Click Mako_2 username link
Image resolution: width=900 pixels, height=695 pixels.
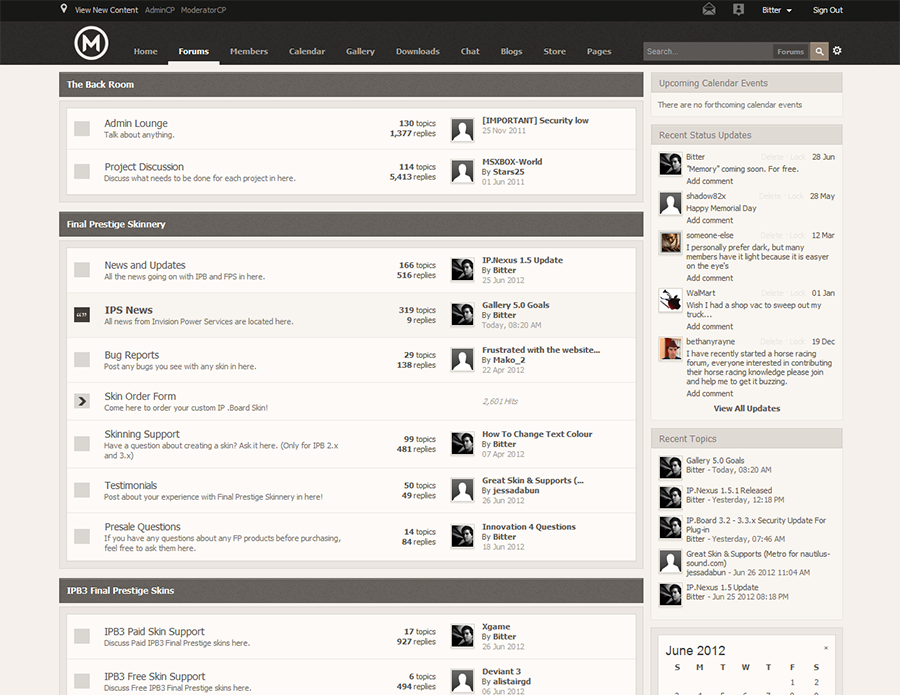coord(509,360)
